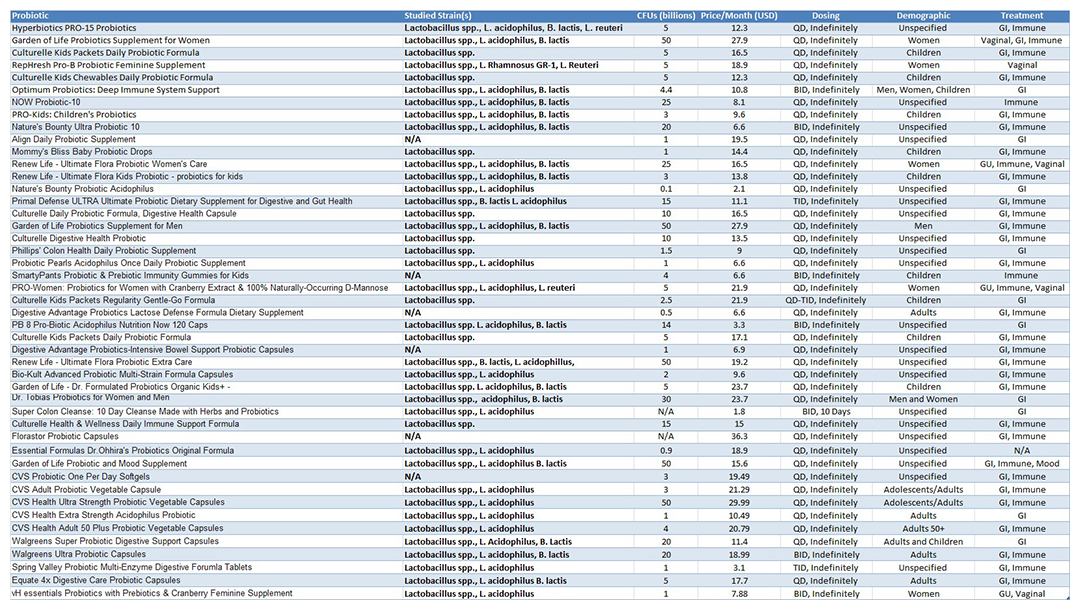
Task: Click Culturelle Health & Wellness Daily Immune Support
Action: 125,425
